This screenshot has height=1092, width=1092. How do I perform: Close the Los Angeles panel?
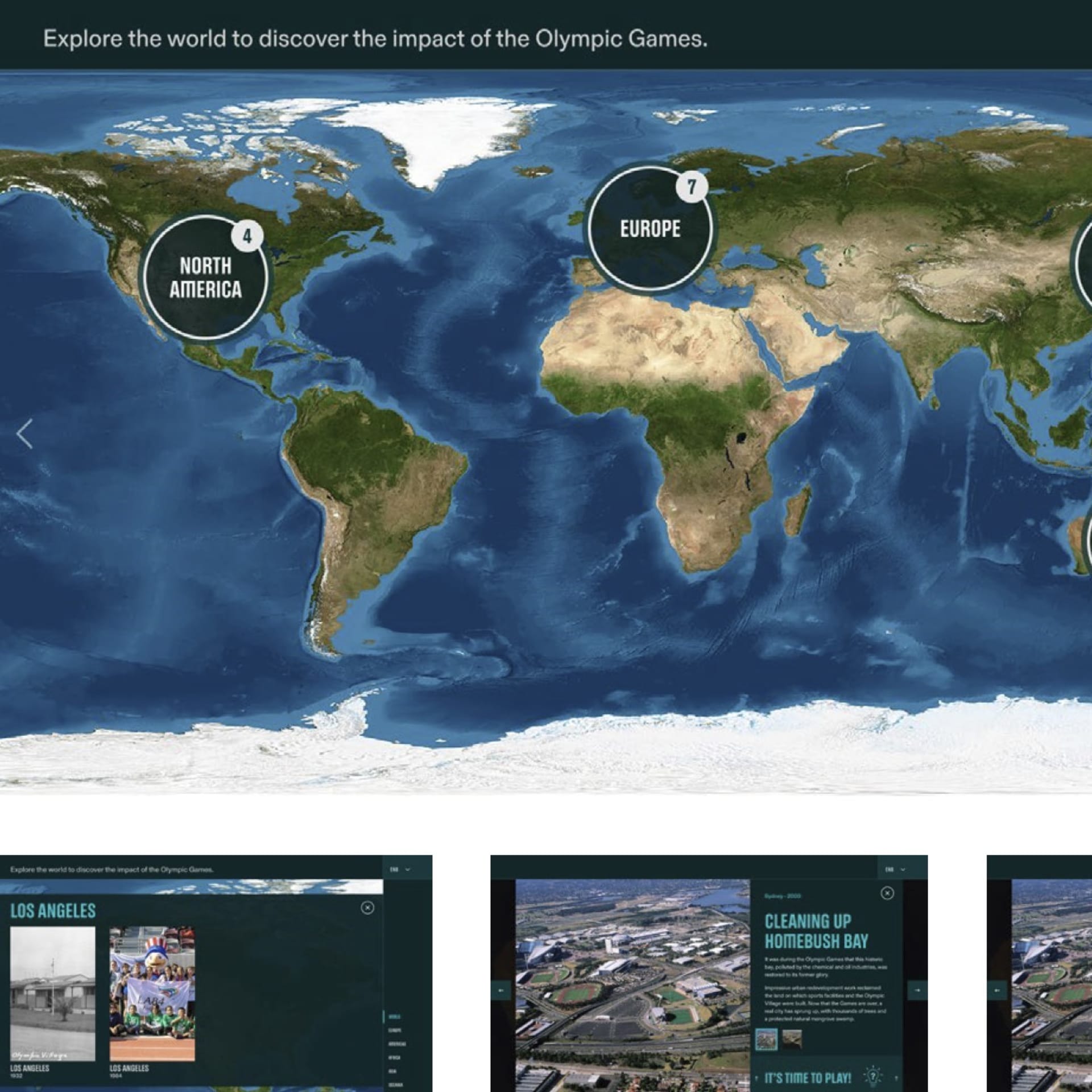367,908
